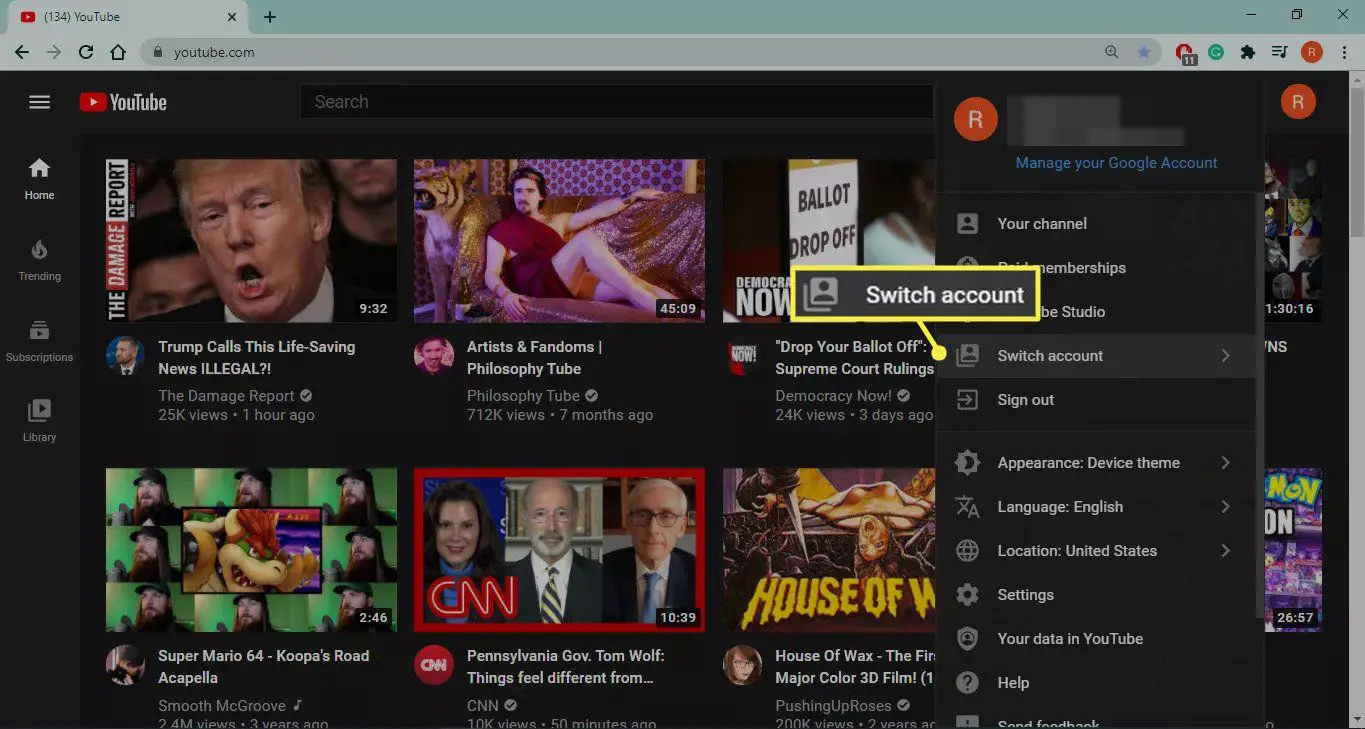Click the browser home button
The width and height of the screenshot is (1365, 729).
tap(118, 52)
